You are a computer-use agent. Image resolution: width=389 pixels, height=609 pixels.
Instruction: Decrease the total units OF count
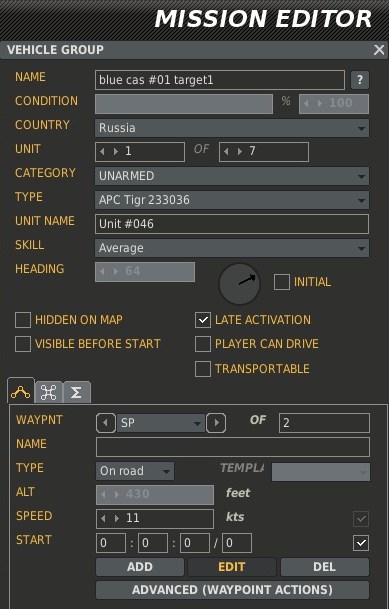click(227, 151)
